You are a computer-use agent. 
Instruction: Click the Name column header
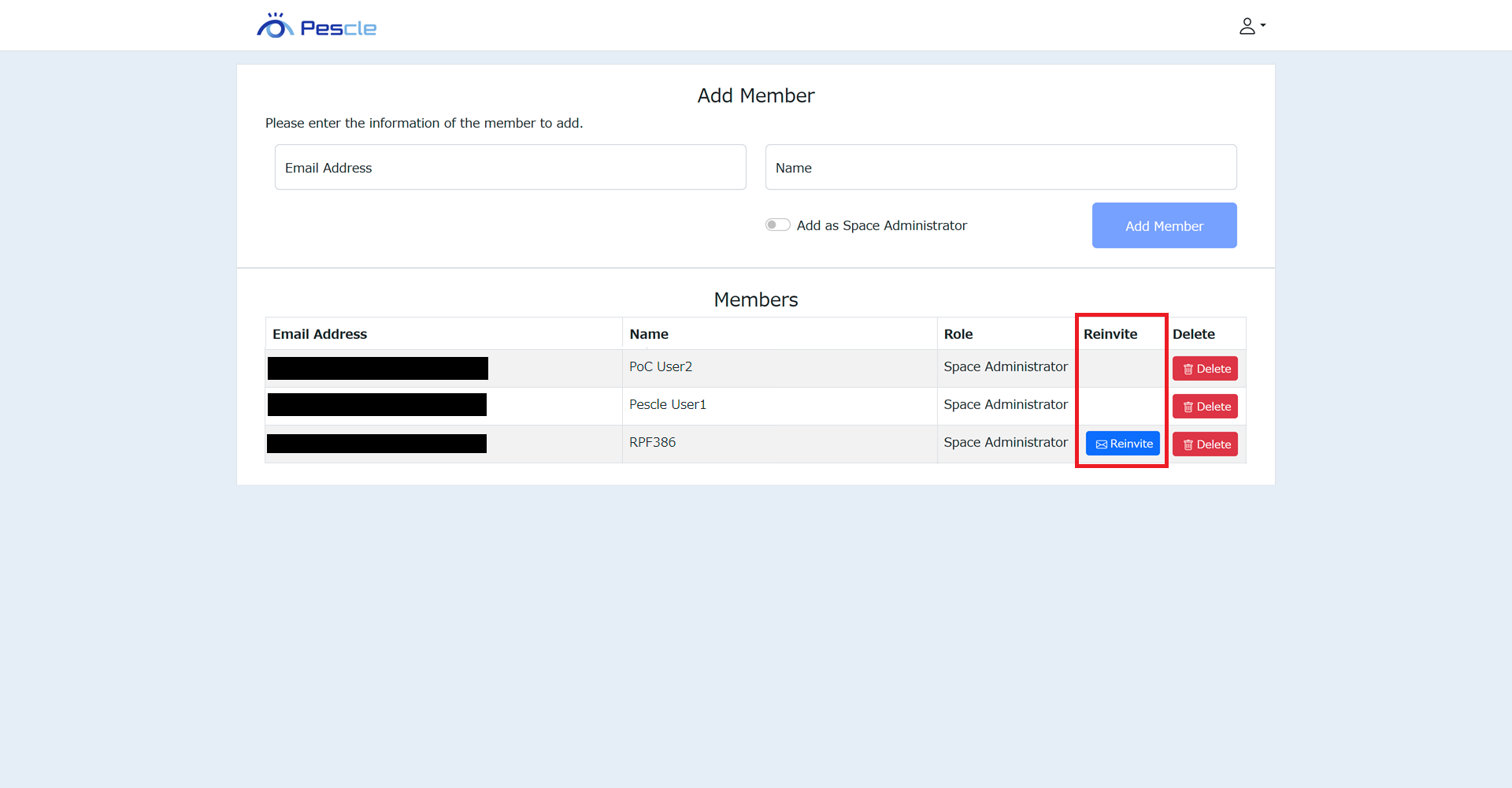tap(649, 334)
